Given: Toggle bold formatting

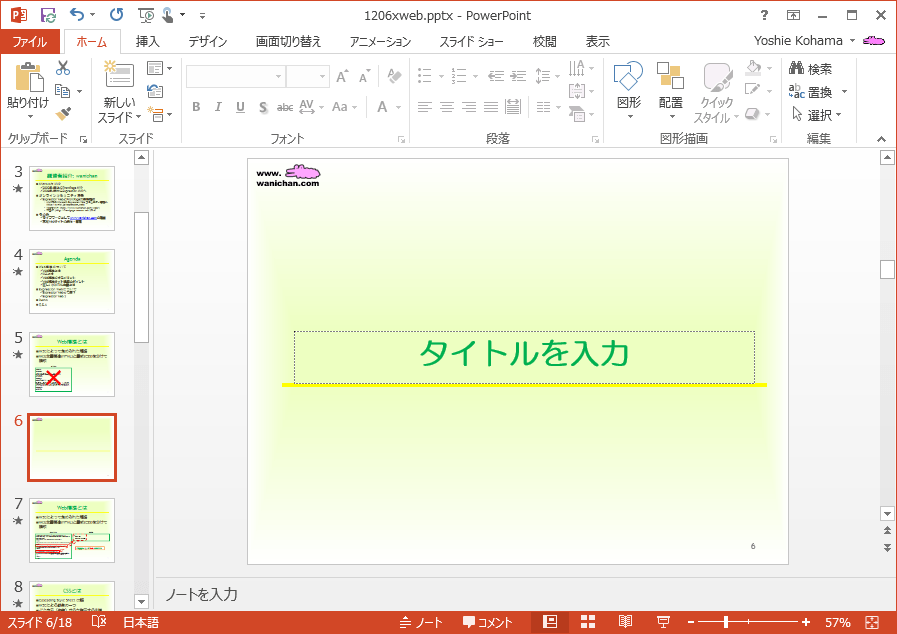Looking at the screenshot, I should pos(196,107).
